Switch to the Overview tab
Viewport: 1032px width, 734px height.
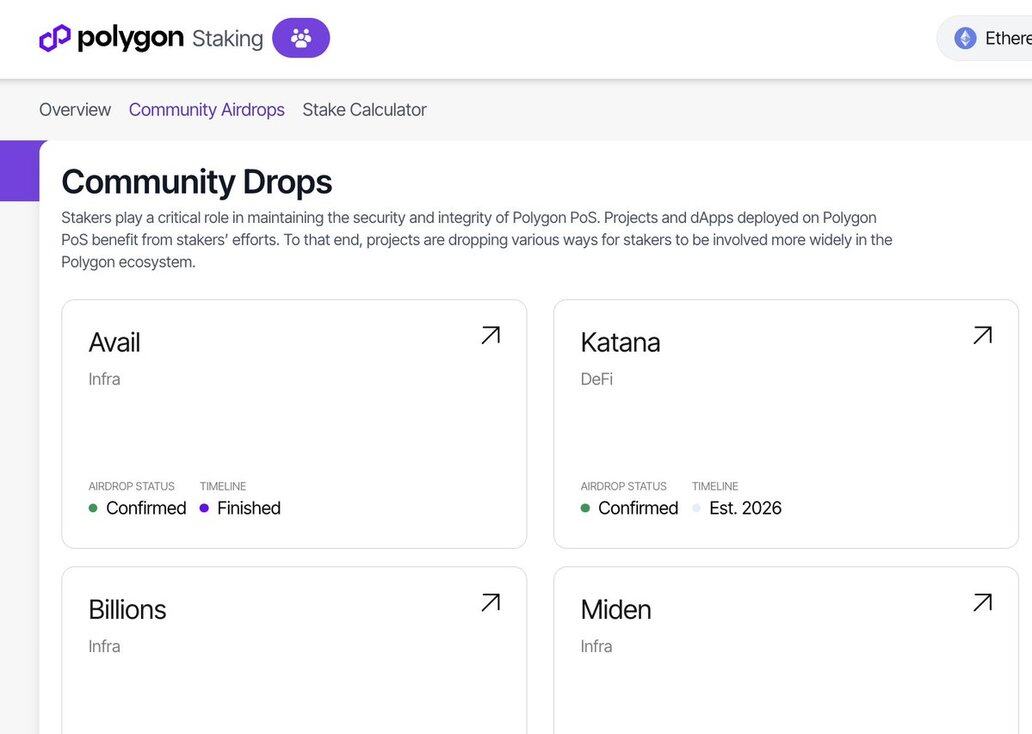(x=75, y=110)
